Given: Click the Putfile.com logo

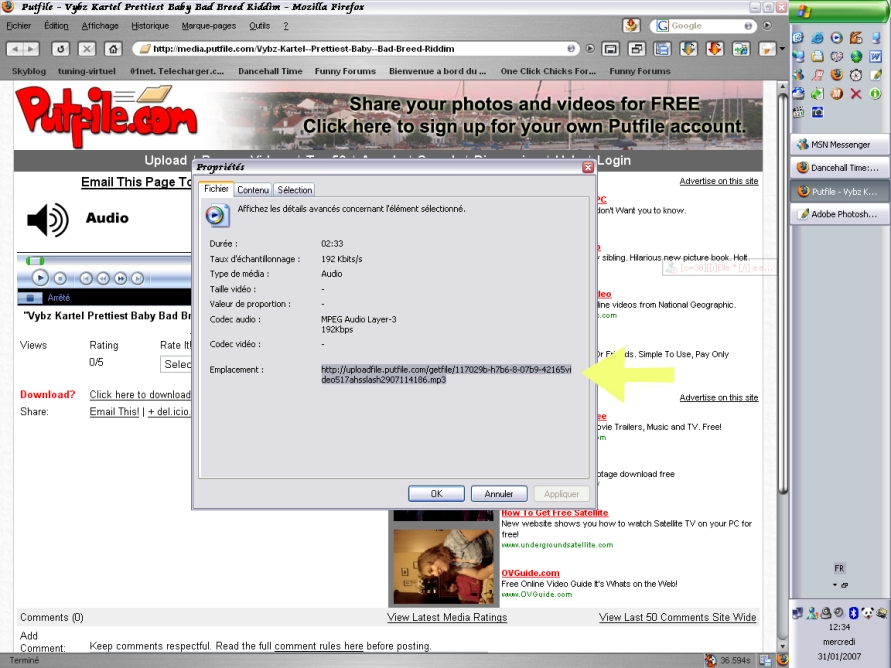Looking at the screenshot, I should (106, 115).
